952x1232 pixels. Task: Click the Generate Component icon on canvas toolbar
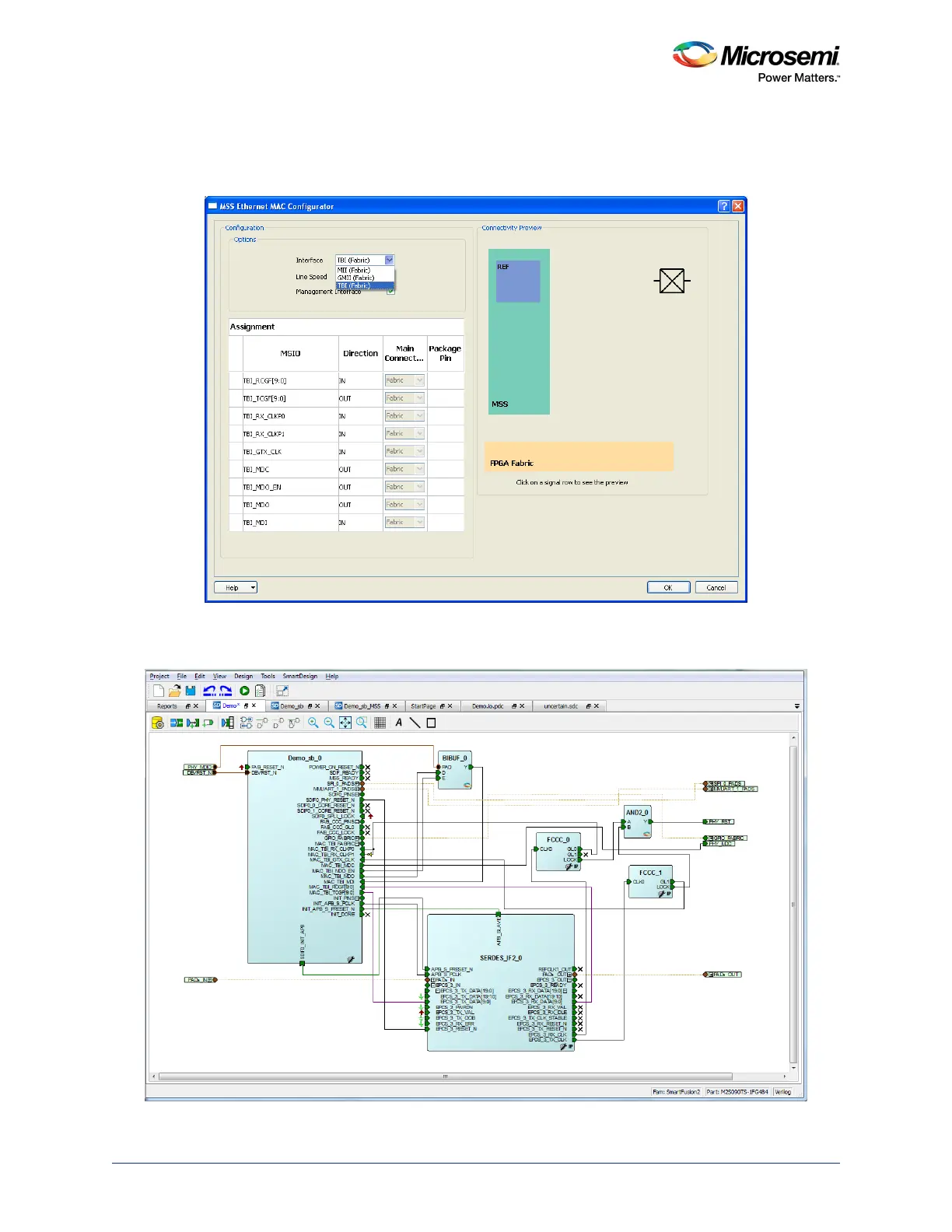158,723
